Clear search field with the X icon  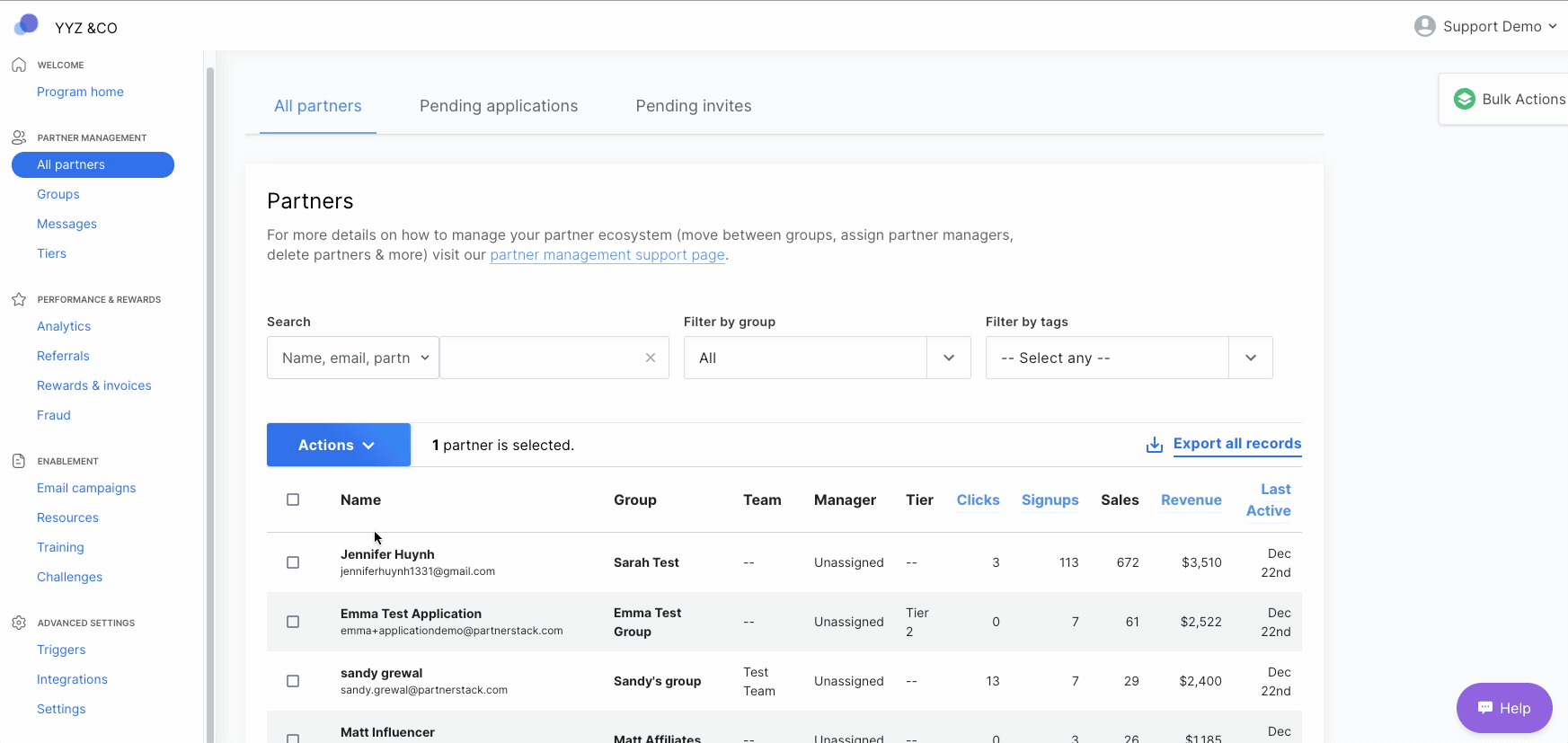(x=651, y=358)
